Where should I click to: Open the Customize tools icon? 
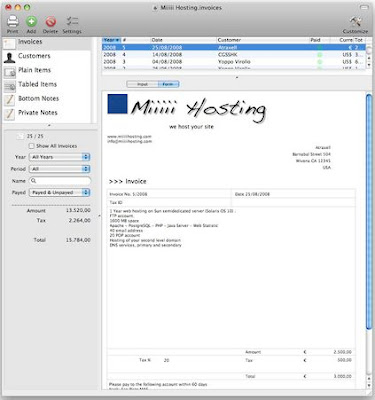tap(355, 22)
